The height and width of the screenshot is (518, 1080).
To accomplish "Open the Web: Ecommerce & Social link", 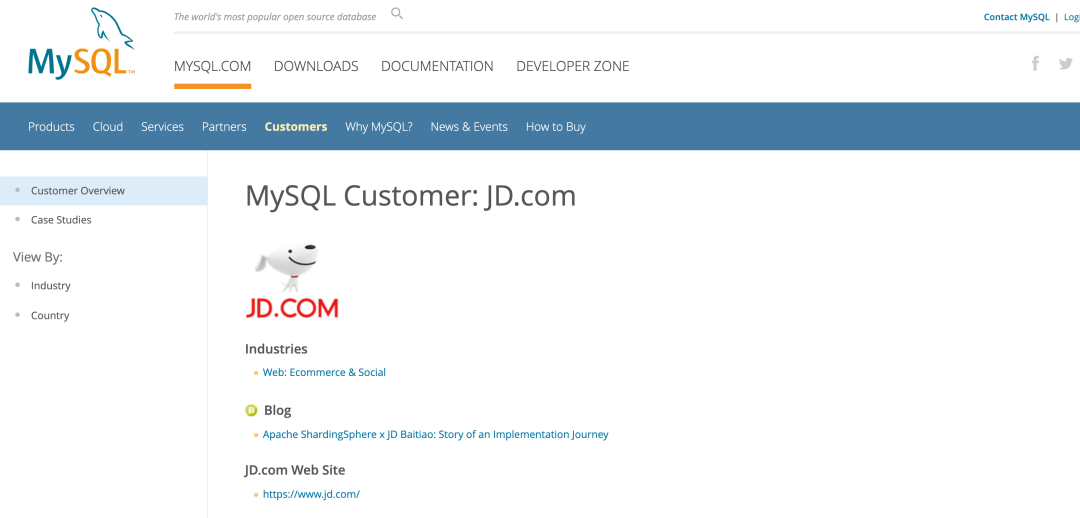I will [x=324, y=372].
